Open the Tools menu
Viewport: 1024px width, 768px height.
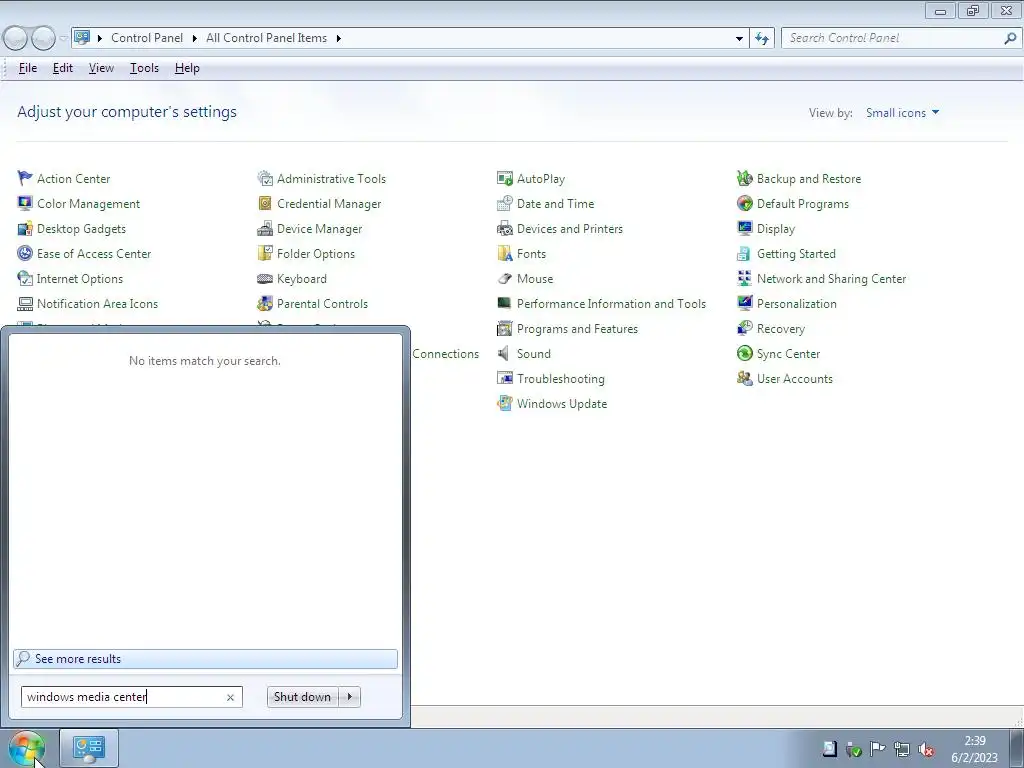pyautogui.click(x=144, y=68)
